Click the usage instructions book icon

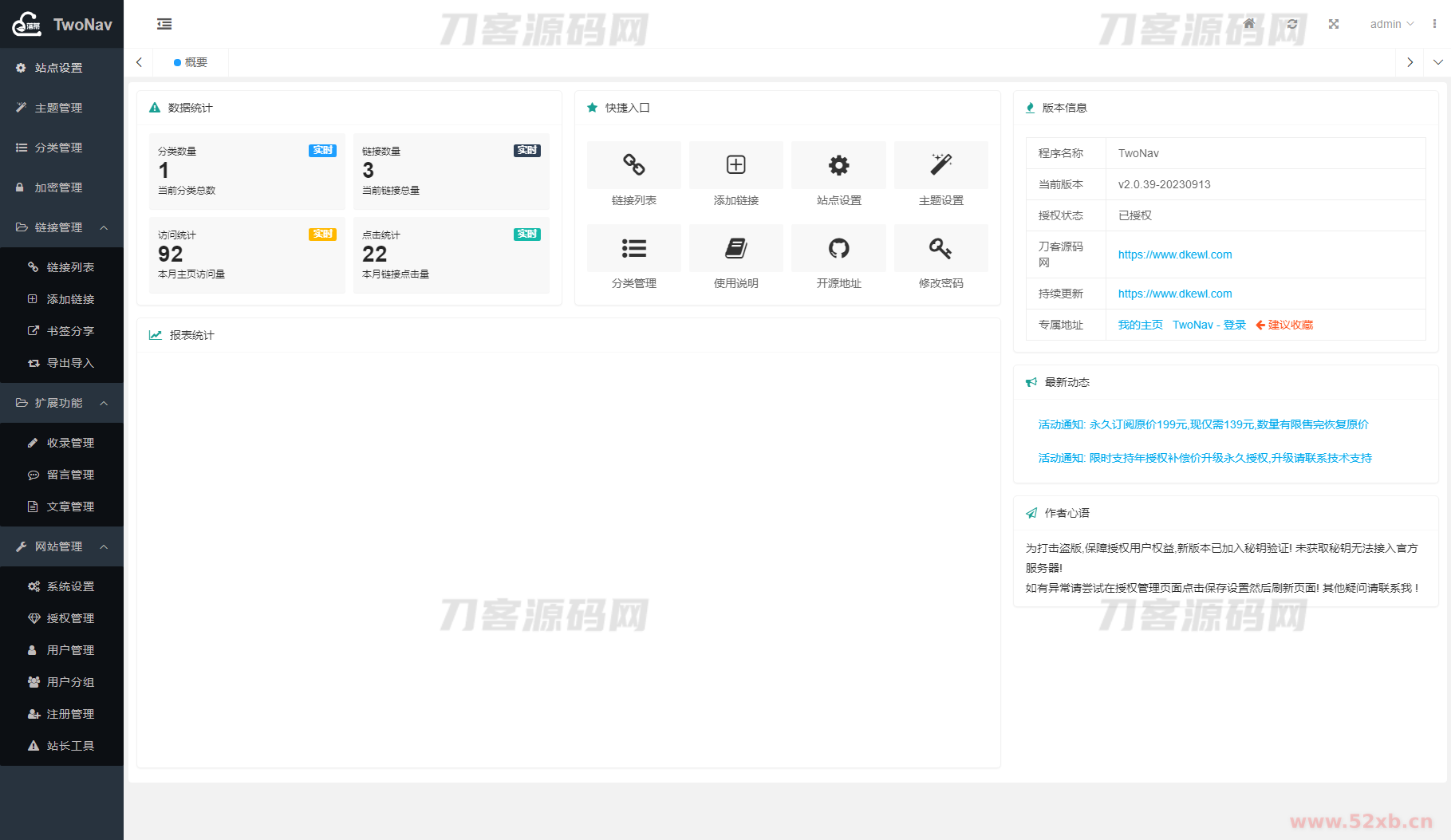click(x=735, y=249)
